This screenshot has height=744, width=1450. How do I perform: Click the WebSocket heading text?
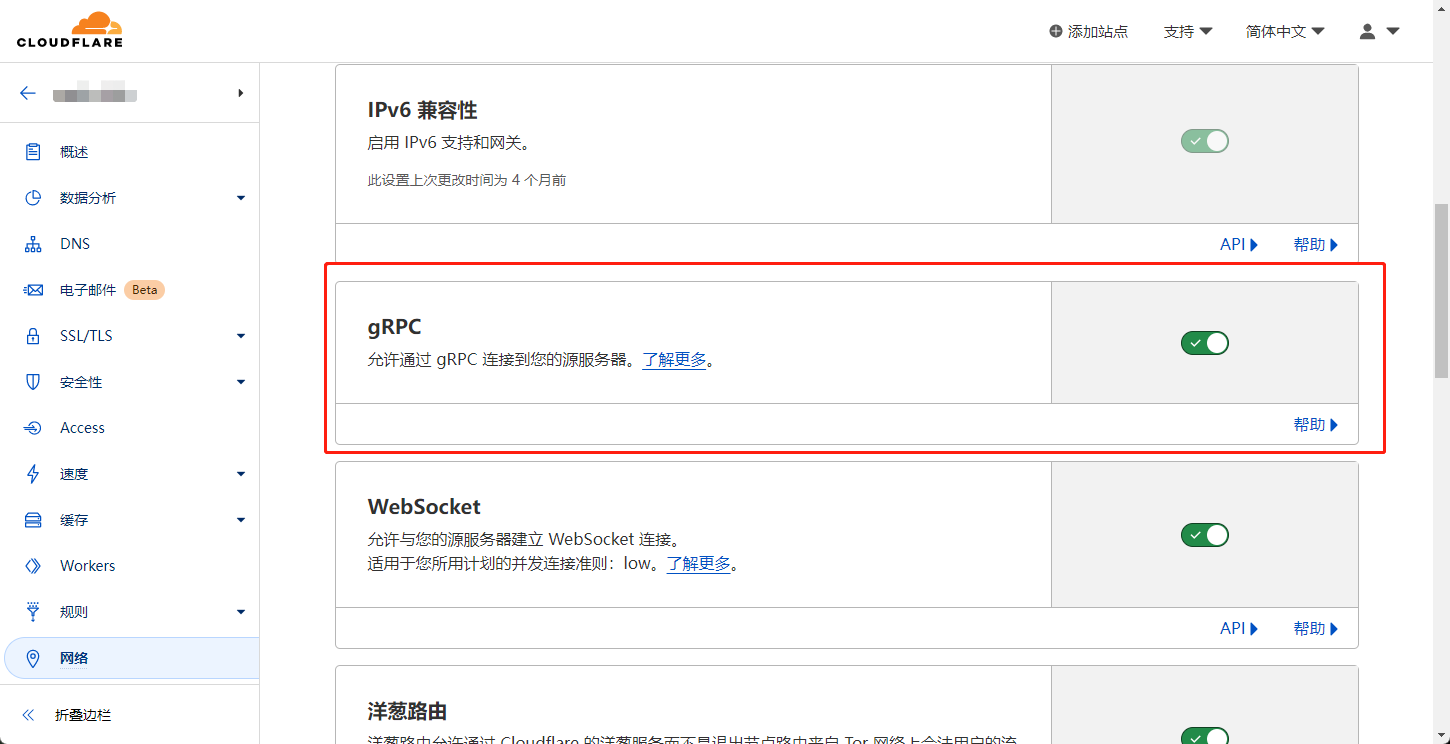[x=424, y=507]
